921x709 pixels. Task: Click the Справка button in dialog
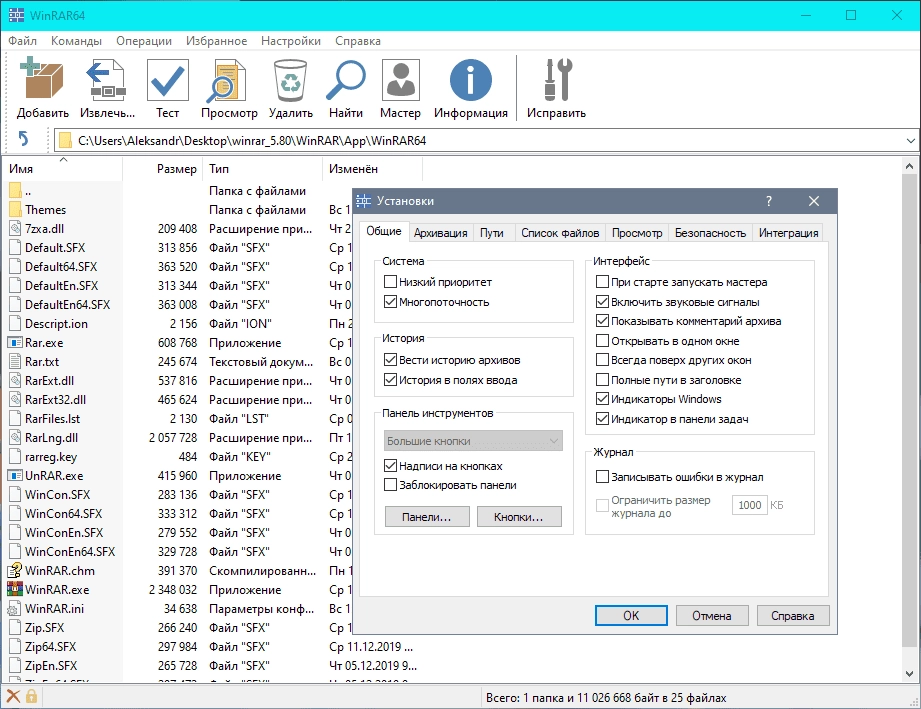tap(793, 616)
